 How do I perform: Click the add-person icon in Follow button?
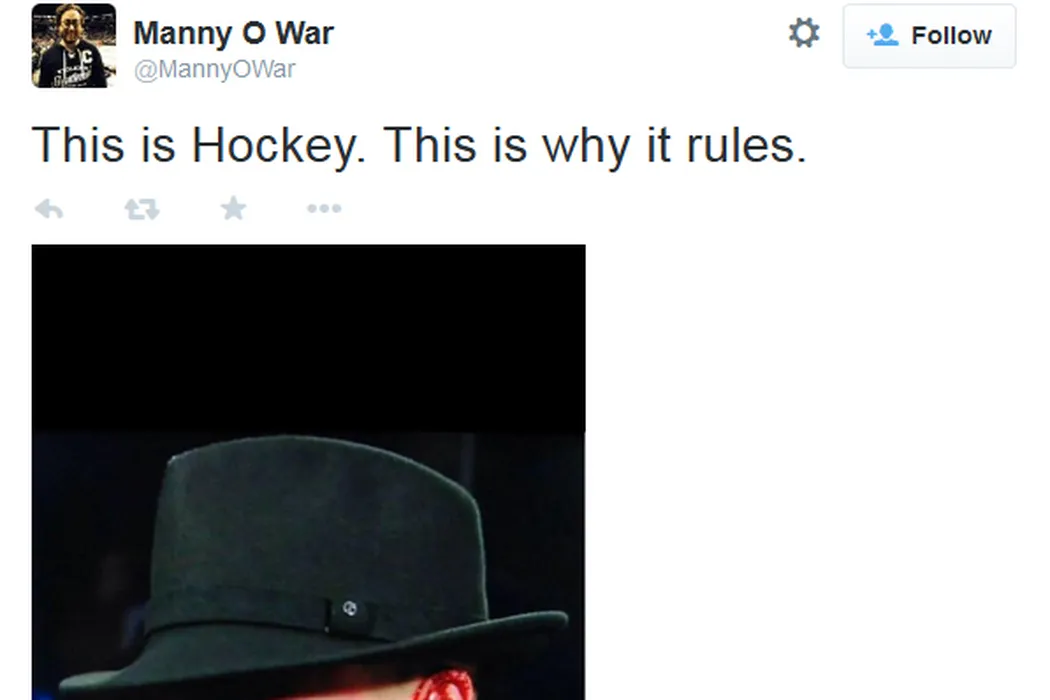click(x=881, y=36)
